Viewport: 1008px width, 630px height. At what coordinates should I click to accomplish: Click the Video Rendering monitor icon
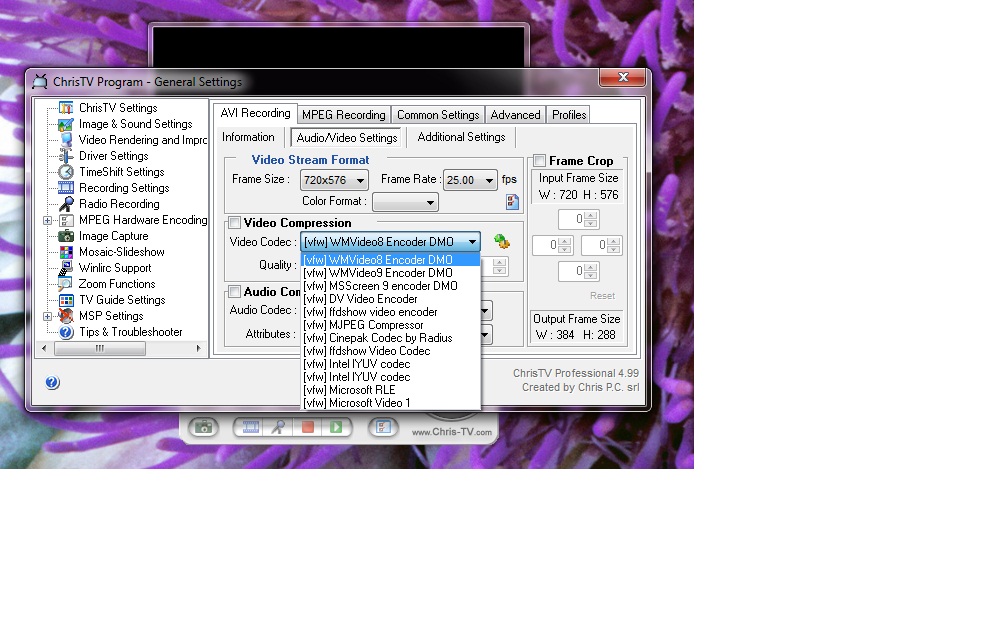[x=67, y=140]
